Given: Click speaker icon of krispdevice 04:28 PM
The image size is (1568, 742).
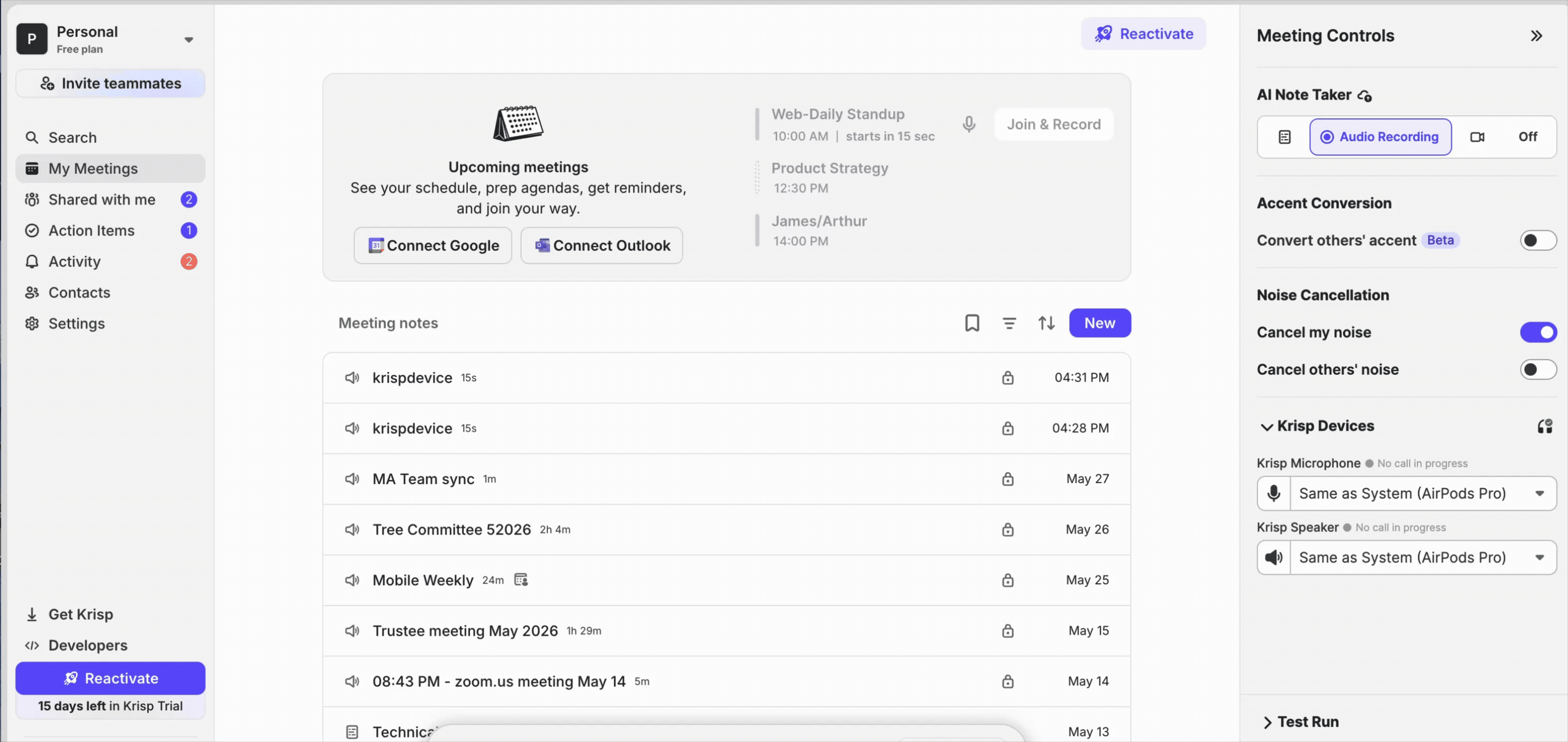Looking at the screenshot, I should (352, 429).
